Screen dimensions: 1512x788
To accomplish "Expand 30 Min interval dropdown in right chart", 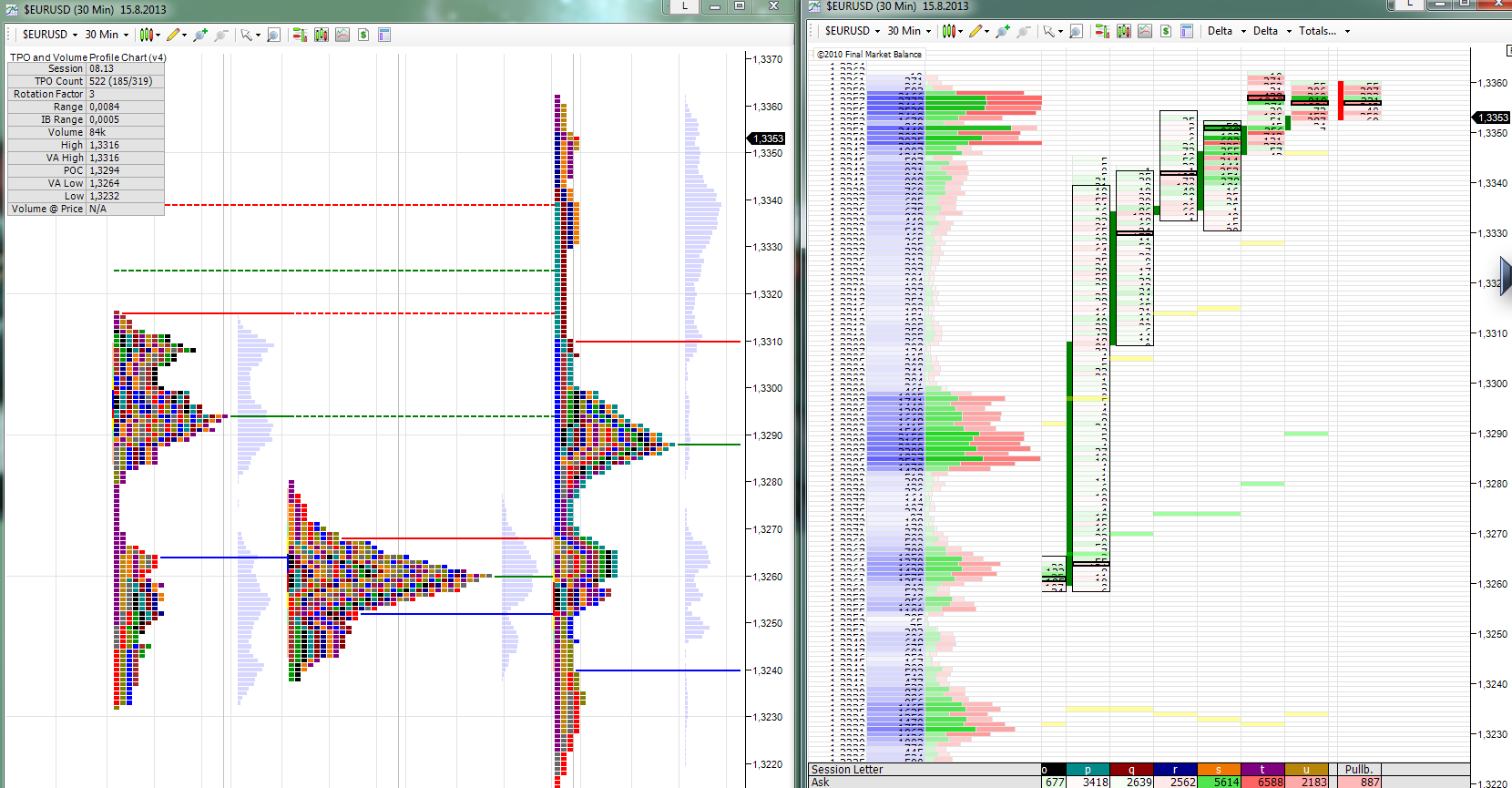I will coord(909,31).
